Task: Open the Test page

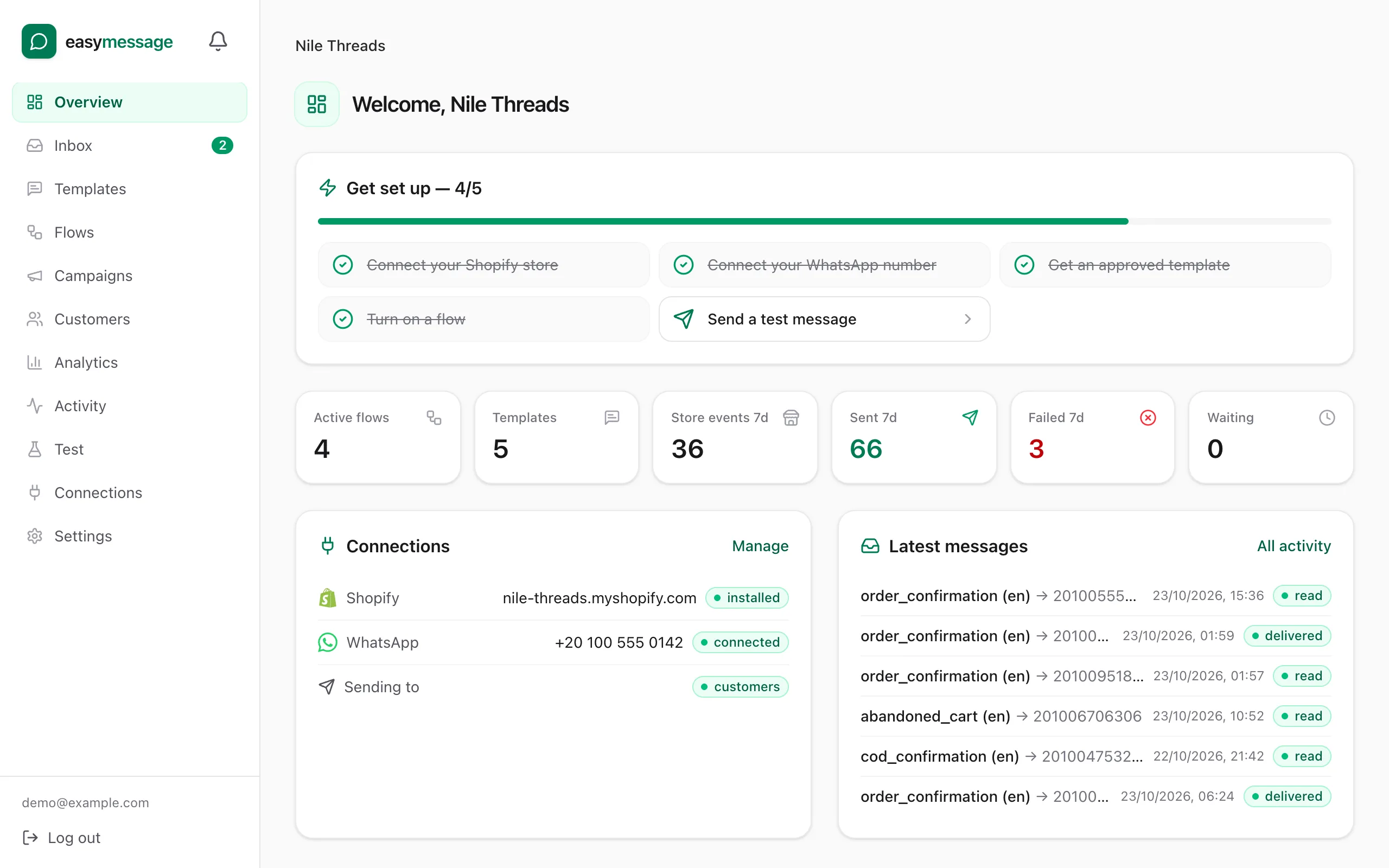Action: coord(130,450)
